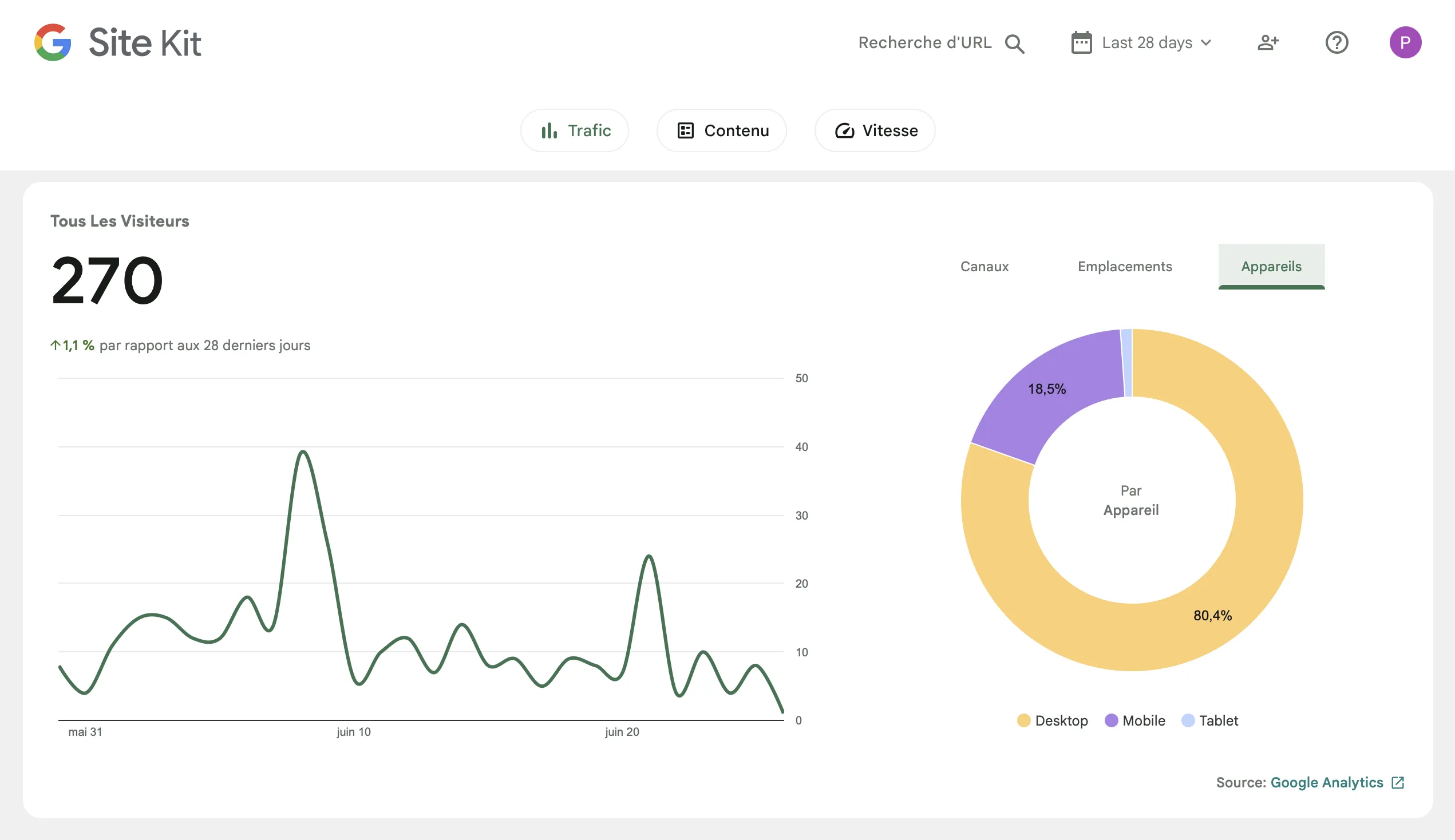Click the green up arrow next to 1,1 %
This screenshot has width=1455, height=840.
[56, 345]
